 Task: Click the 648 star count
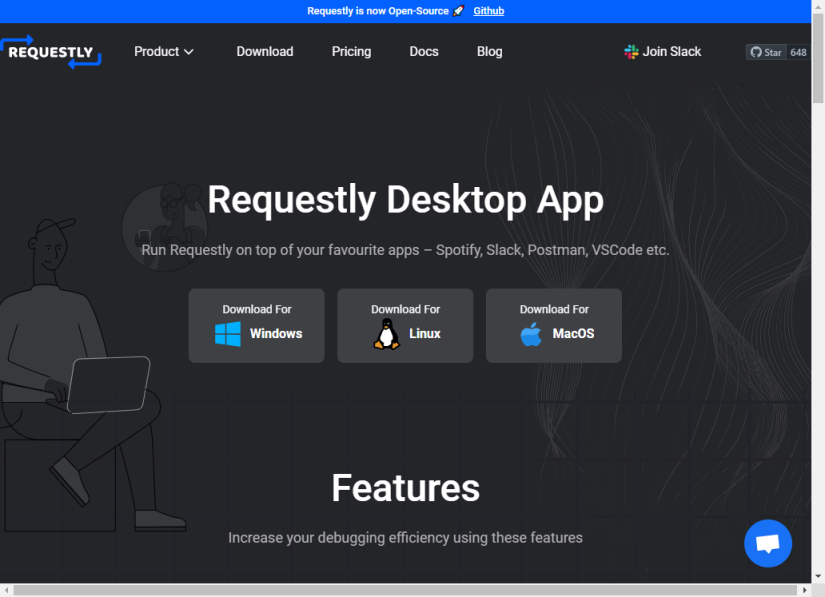[798, 52]
